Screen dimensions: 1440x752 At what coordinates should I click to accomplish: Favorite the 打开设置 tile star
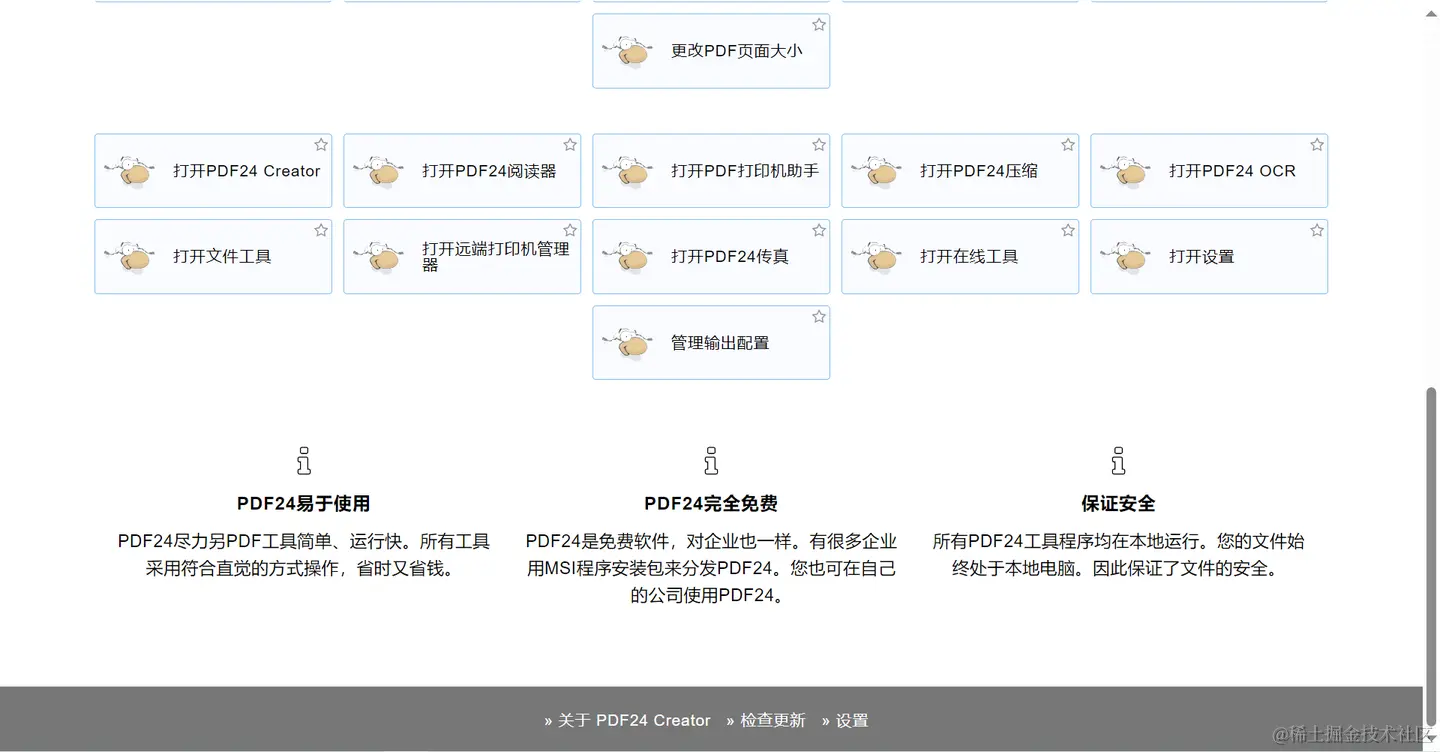pos(1317,231)
